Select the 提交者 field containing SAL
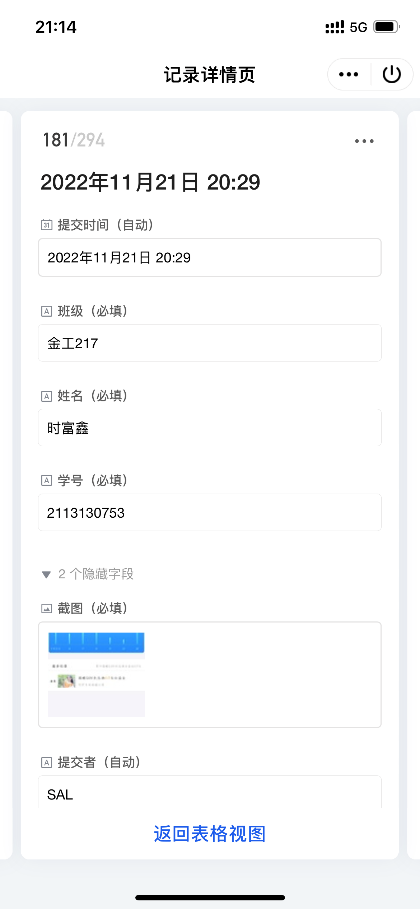Image resolution: width=420 pixels, height=909 pixels. tap(210, 792)
